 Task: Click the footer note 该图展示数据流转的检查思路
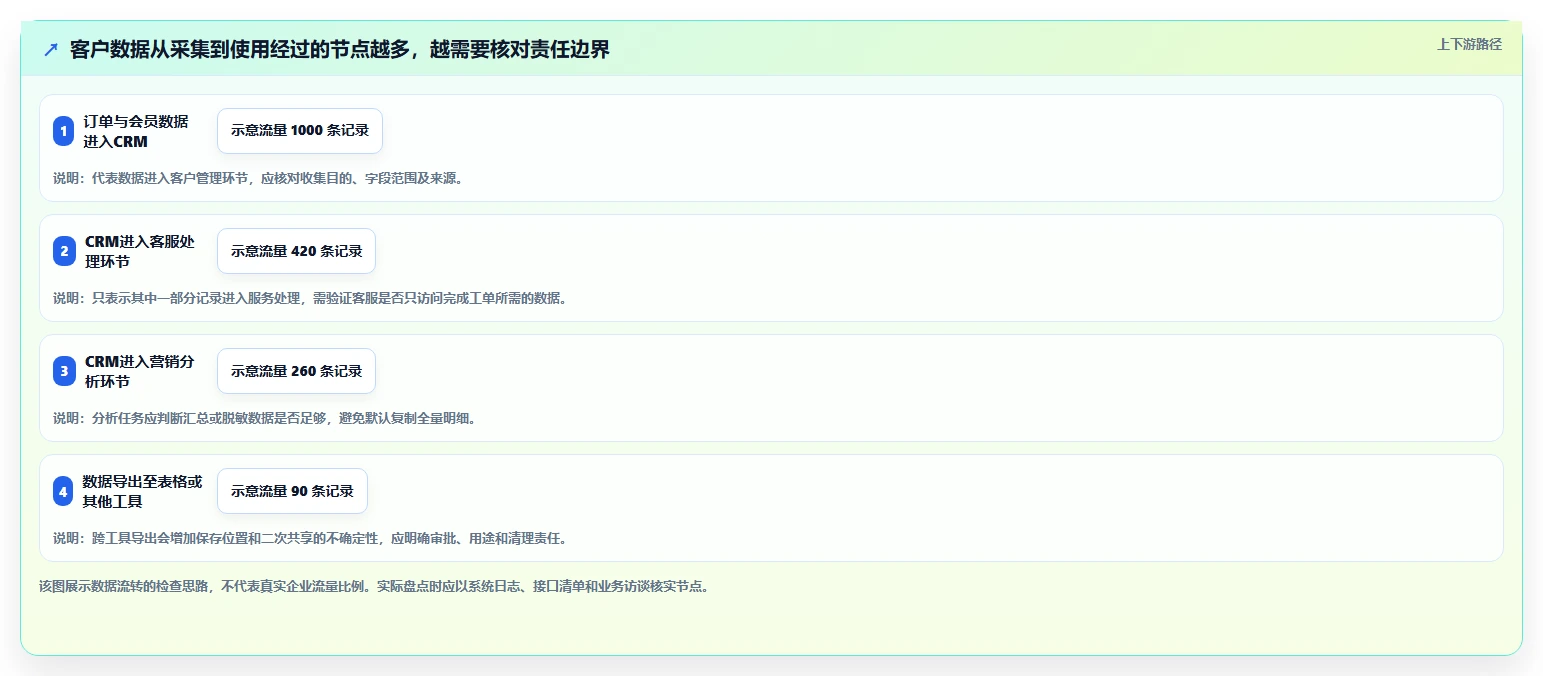374,586
